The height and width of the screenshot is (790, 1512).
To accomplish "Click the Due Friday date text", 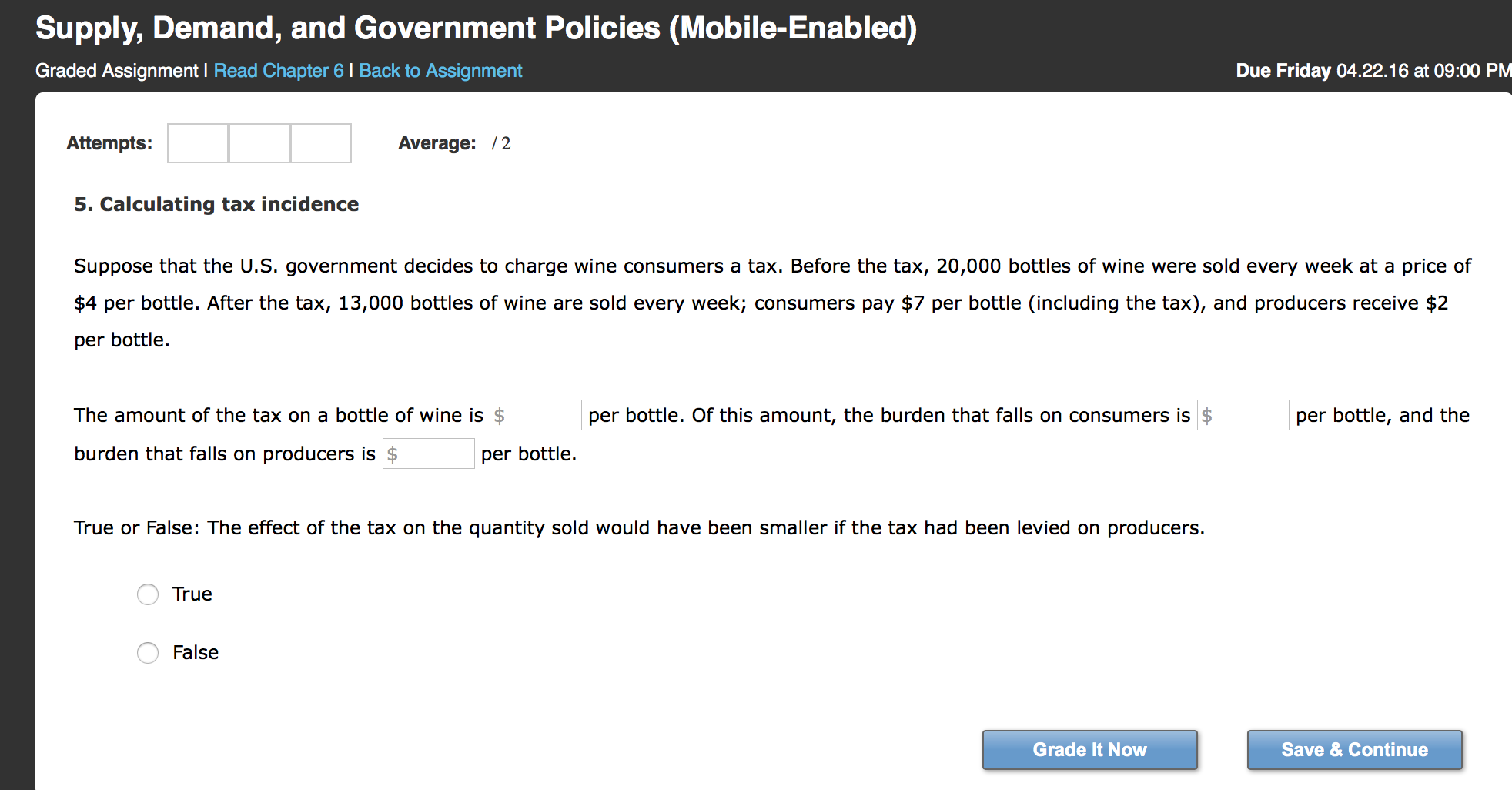I will pyautogui.click(x=1373, y=71).
